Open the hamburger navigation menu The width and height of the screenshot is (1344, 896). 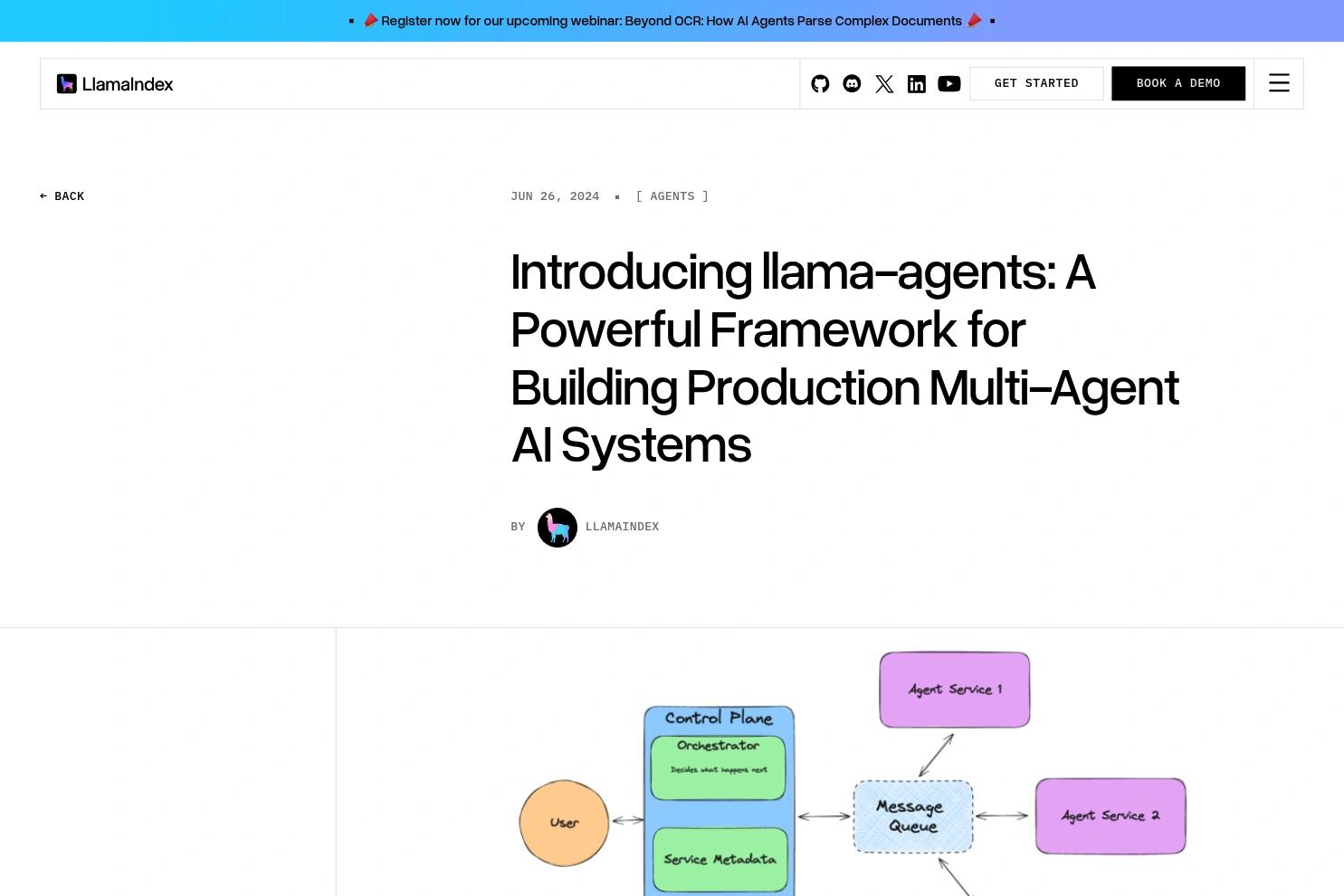tap(1279, 83)
